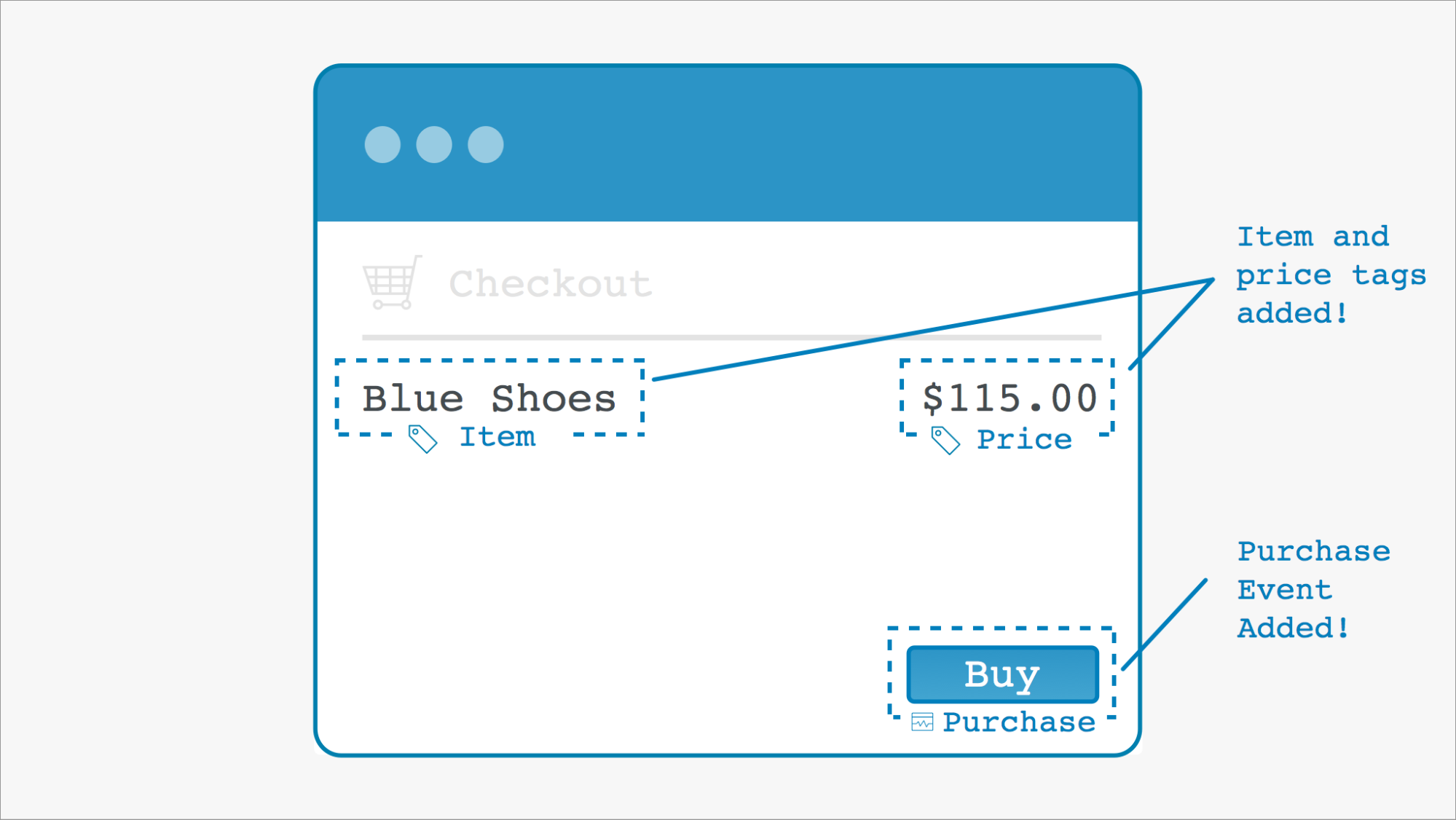Click the dashed border around Buy button
The width and height of the screenshot is (1456, 820).
(1002, 628)
